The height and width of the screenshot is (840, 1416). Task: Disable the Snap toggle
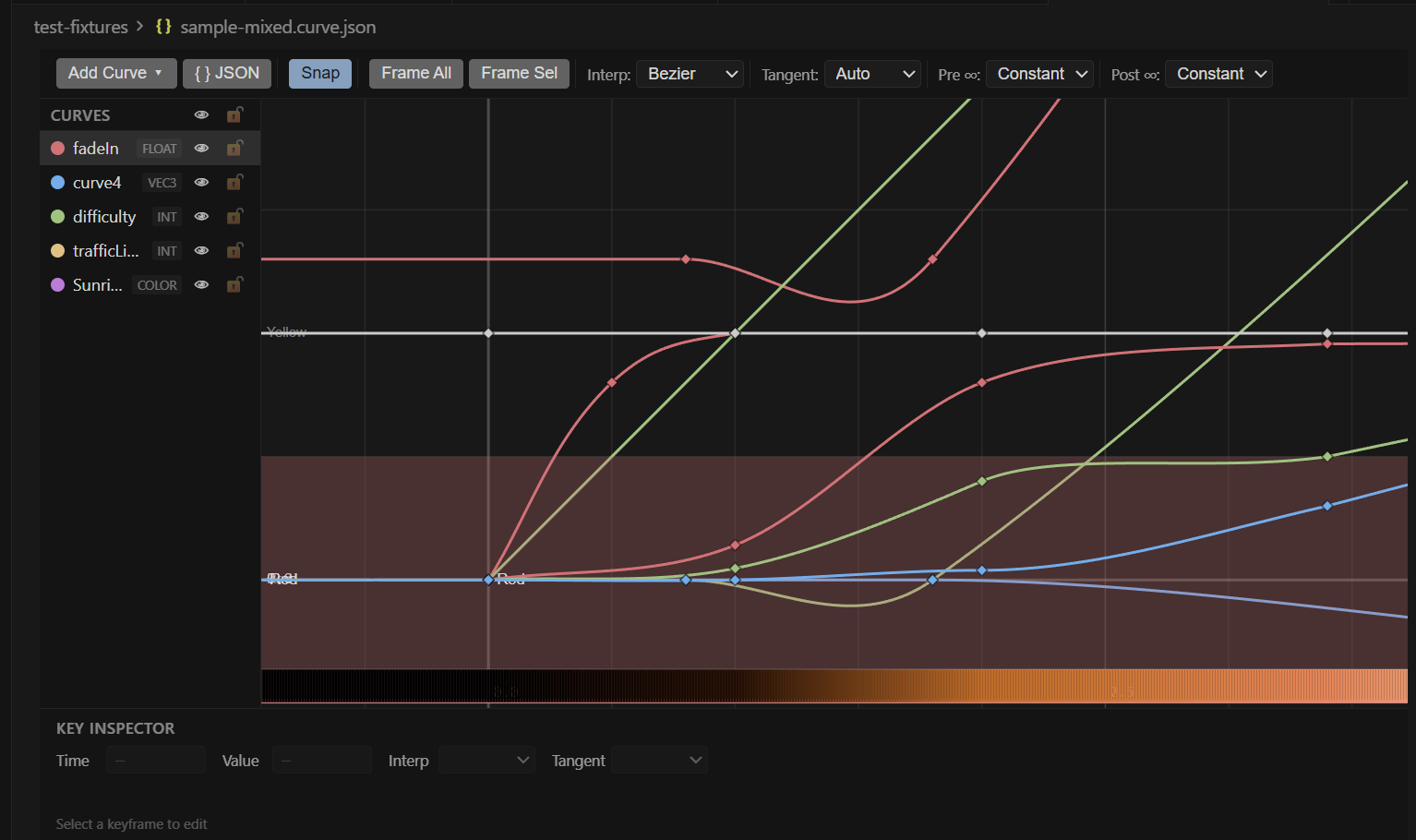coord(319,73)
